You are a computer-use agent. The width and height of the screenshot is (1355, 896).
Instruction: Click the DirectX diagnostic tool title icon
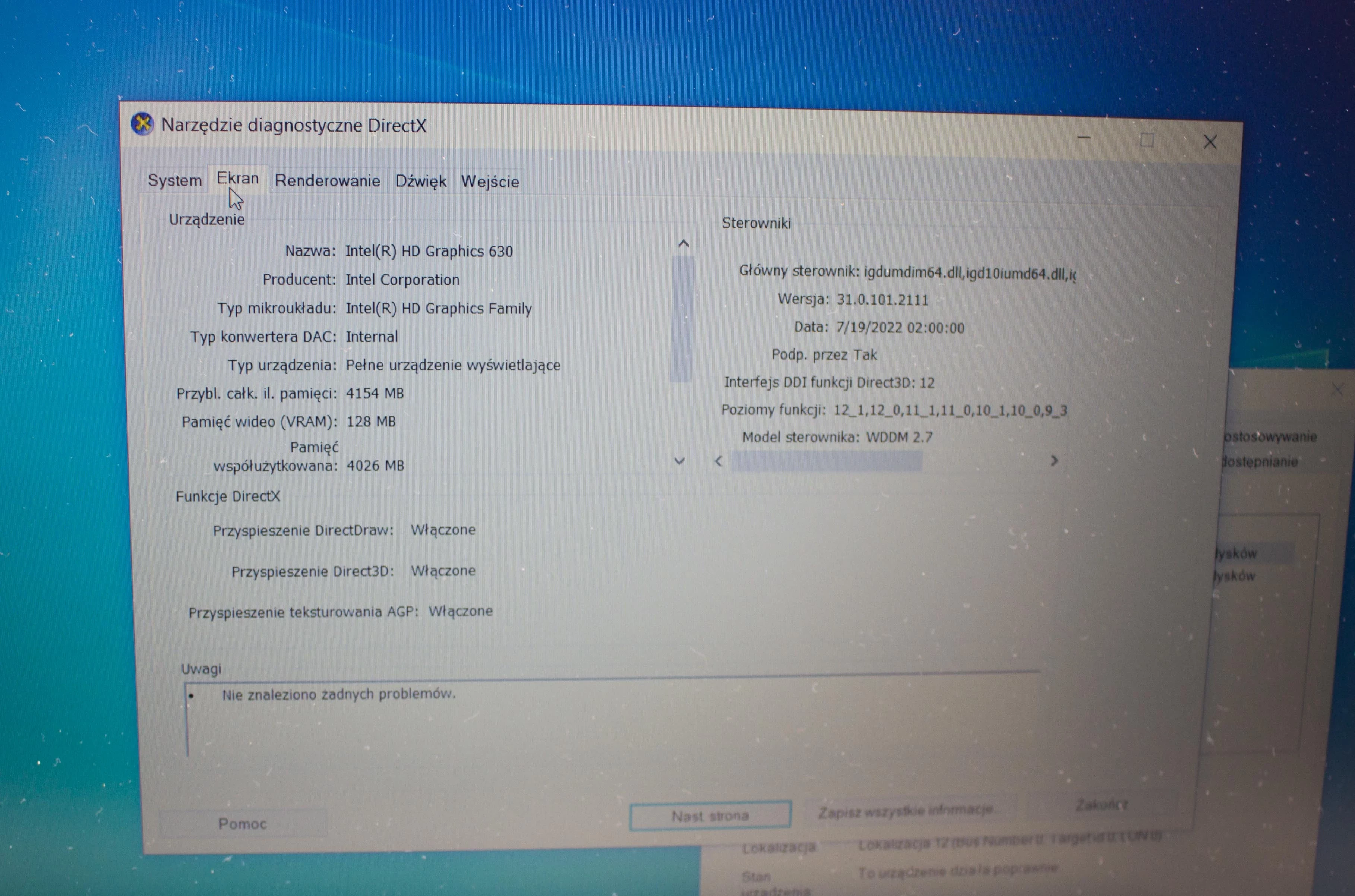point(142,123)
